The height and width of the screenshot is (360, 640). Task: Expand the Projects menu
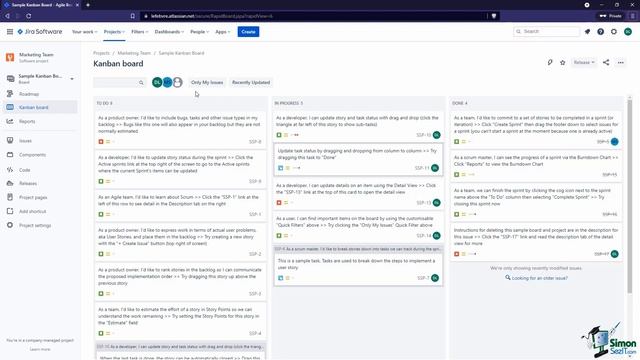[x=114, y=32]
